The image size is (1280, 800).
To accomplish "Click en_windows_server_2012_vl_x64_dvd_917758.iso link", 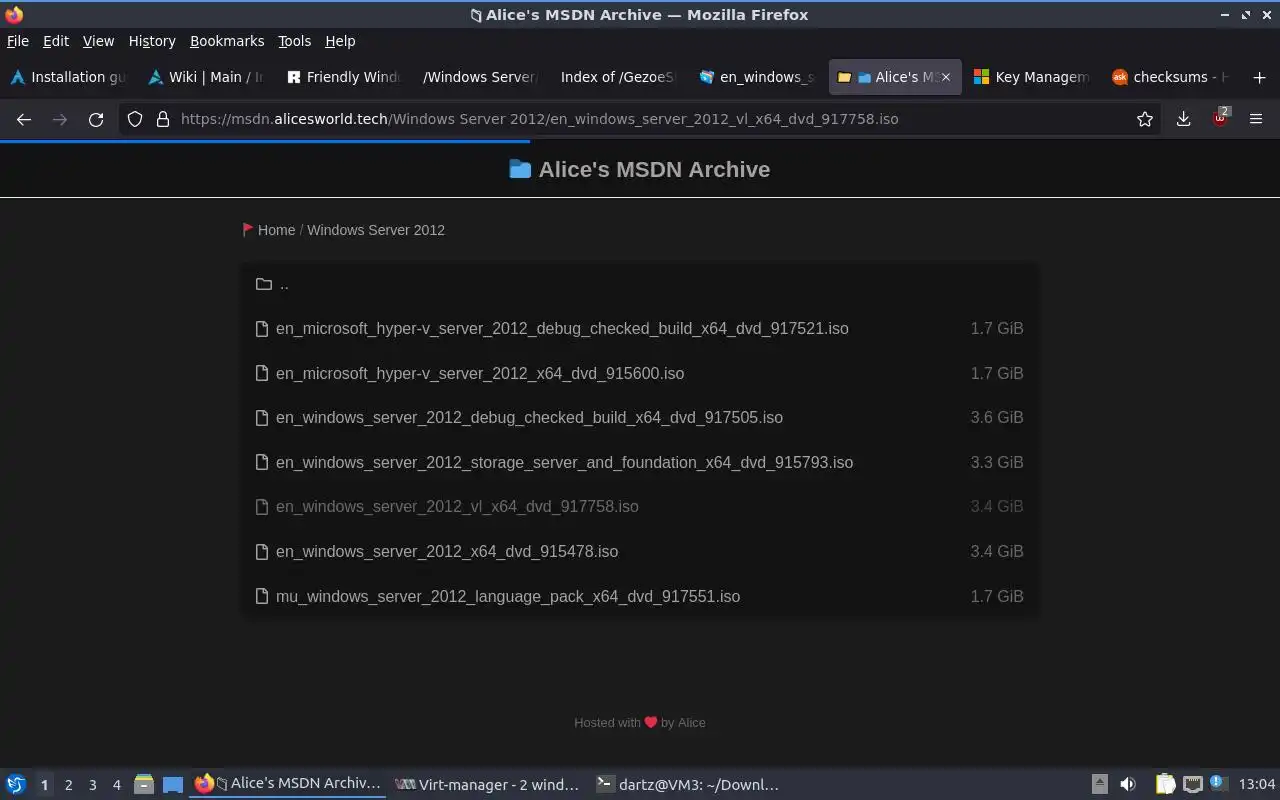I will (x=457, y=506).
